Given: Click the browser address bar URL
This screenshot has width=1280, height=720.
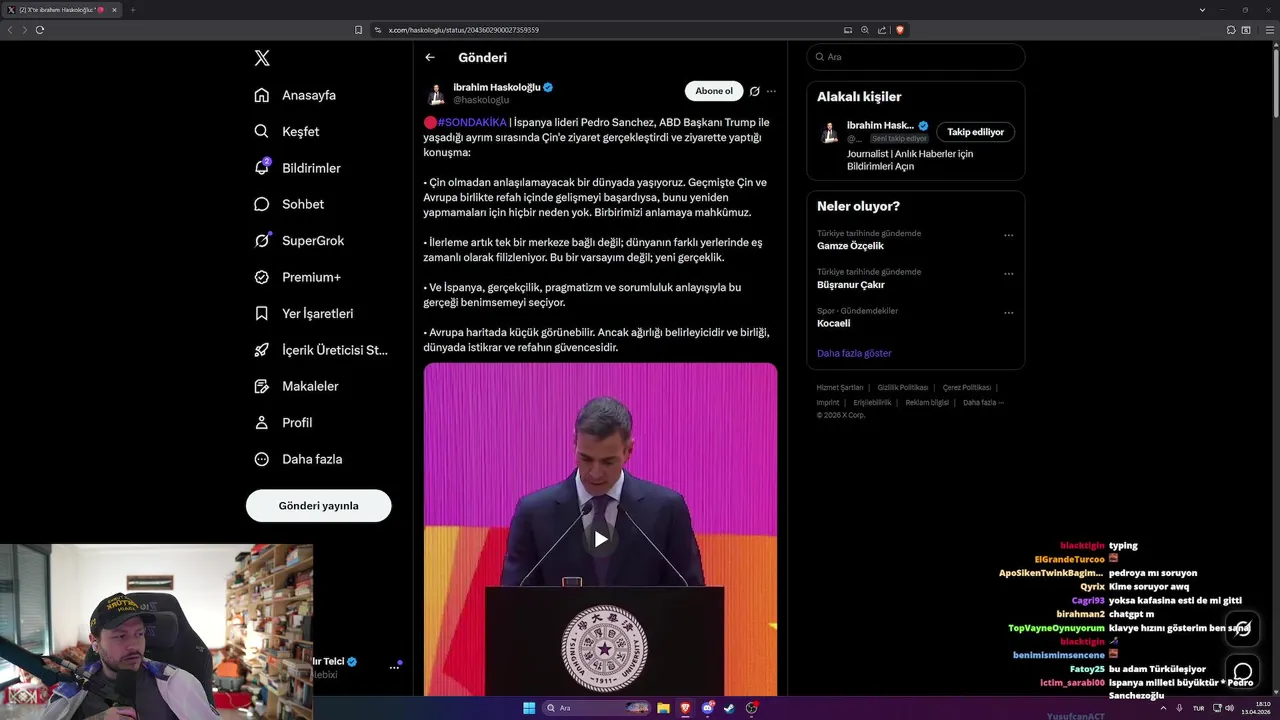Looking at the screenshot, I should (464, 30).
